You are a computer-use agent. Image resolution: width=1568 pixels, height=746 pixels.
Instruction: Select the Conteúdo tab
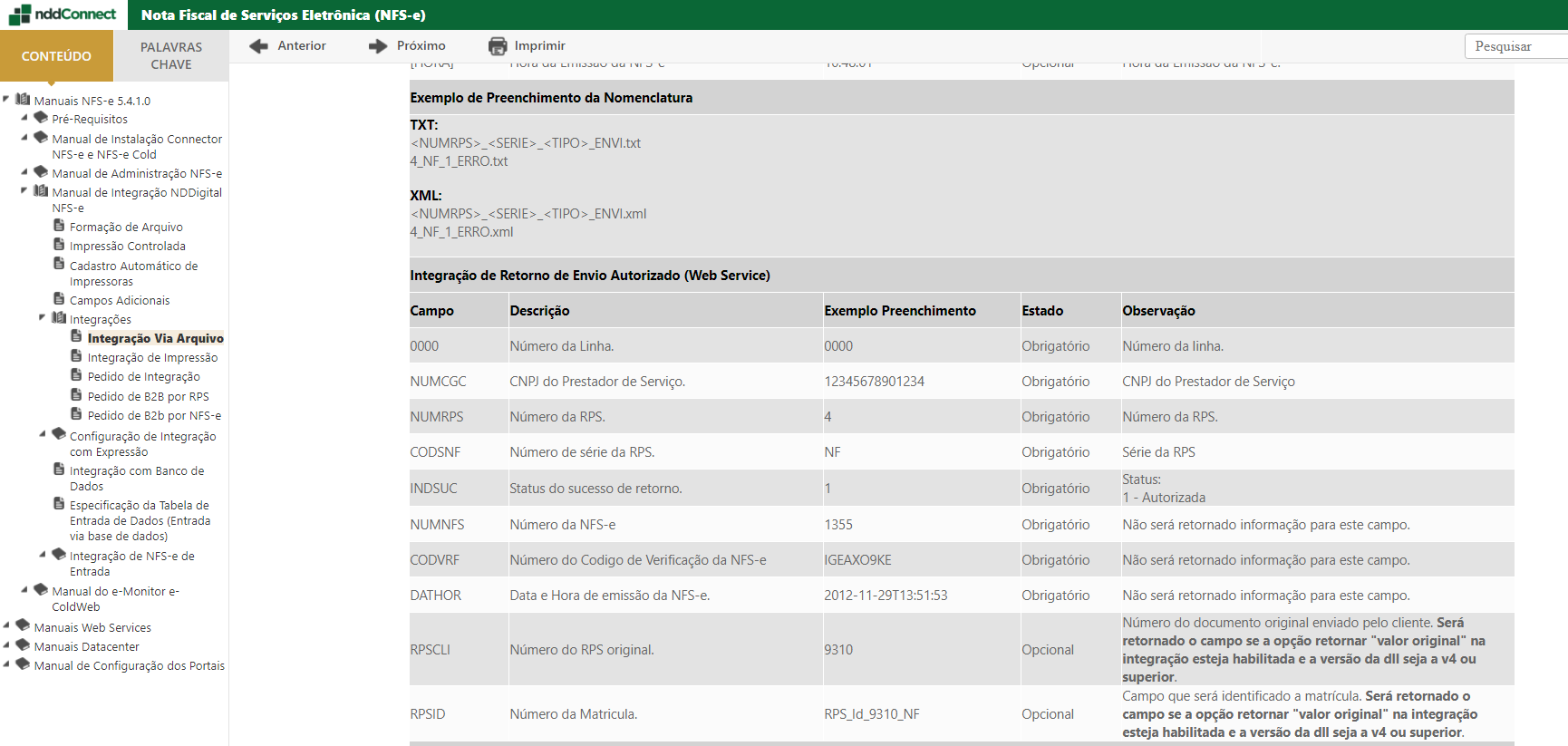(x=56, y=55)
